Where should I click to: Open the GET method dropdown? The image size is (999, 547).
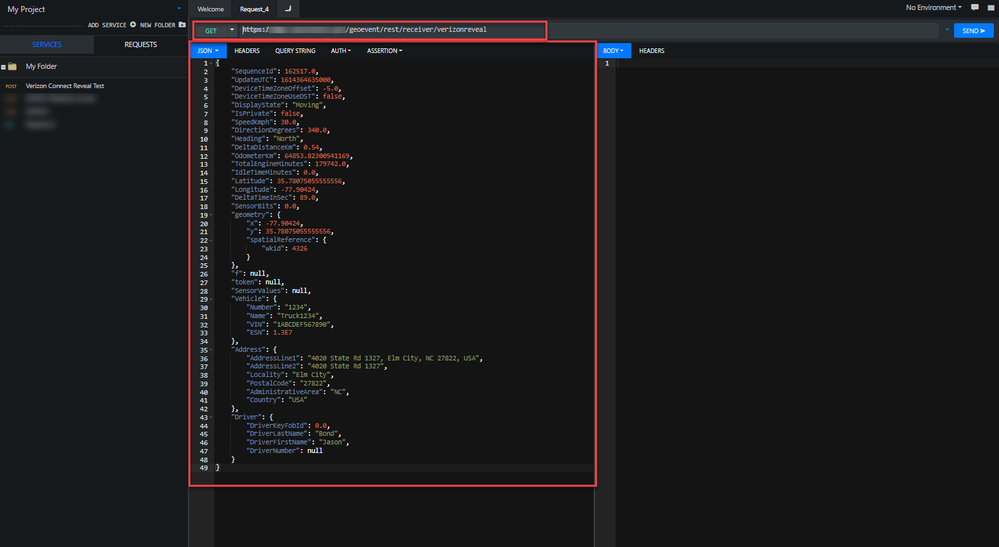click(232, 30)
